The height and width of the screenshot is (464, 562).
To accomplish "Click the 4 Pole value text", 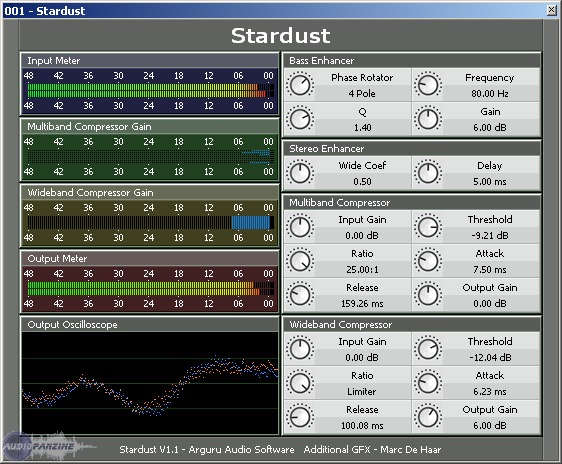I will click(362, 94).
